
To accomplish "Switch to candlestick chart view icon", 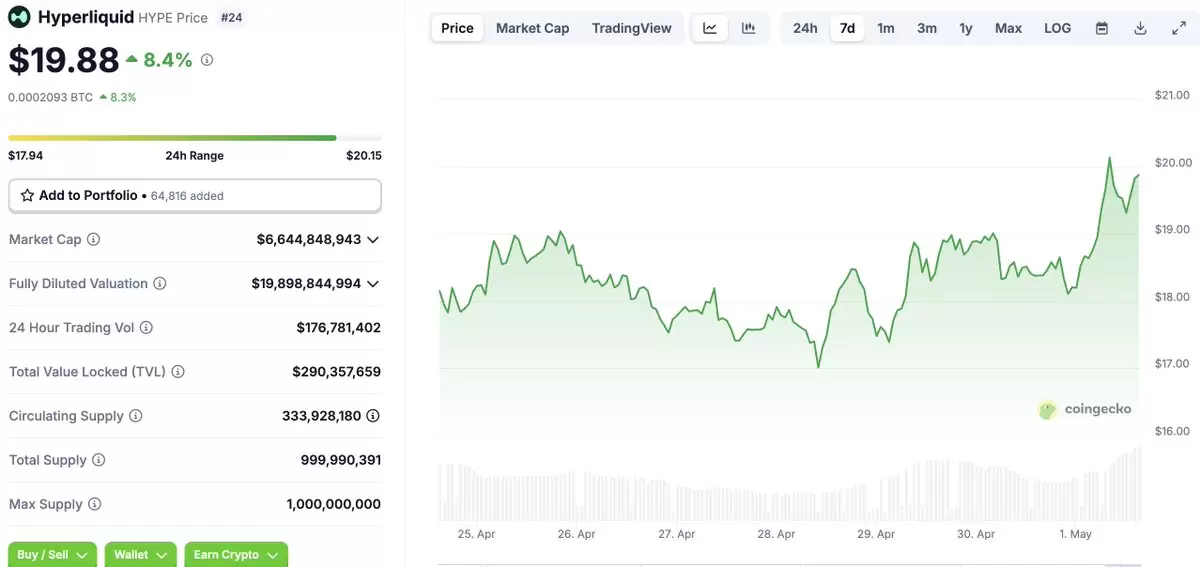I will click(748, 28).
